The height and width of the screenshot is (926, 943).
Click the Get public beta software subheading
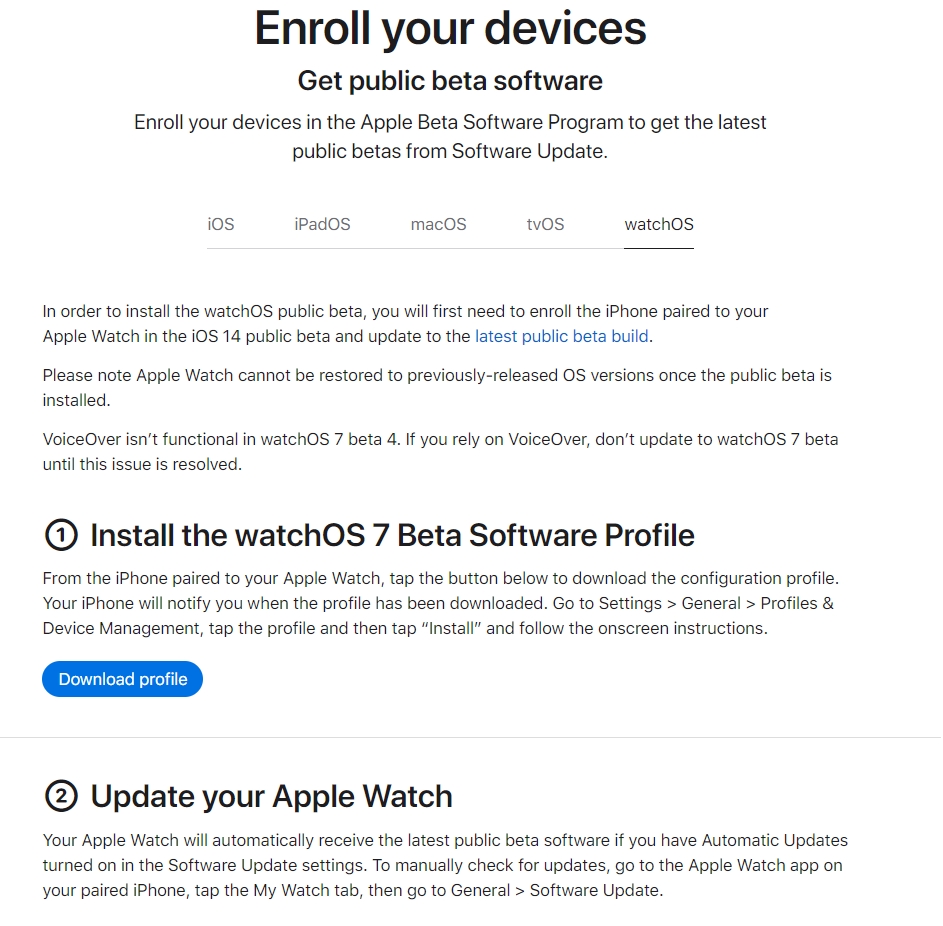tap(450, 80)
